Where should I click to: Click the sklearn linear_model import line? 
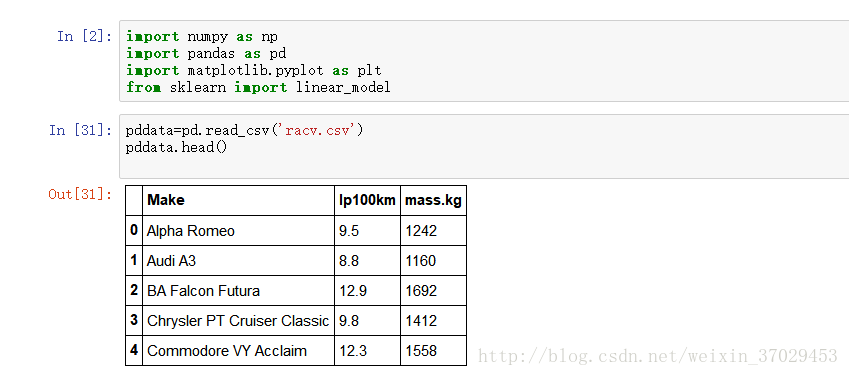point(258,87)
